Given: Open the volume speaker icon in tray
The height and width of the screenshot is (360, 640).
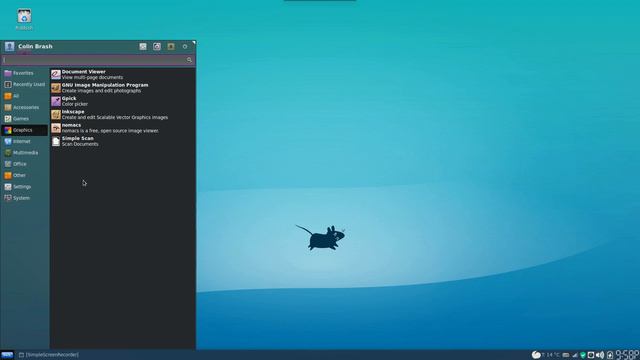Looking at the screenshot, I should pos(600,355).
